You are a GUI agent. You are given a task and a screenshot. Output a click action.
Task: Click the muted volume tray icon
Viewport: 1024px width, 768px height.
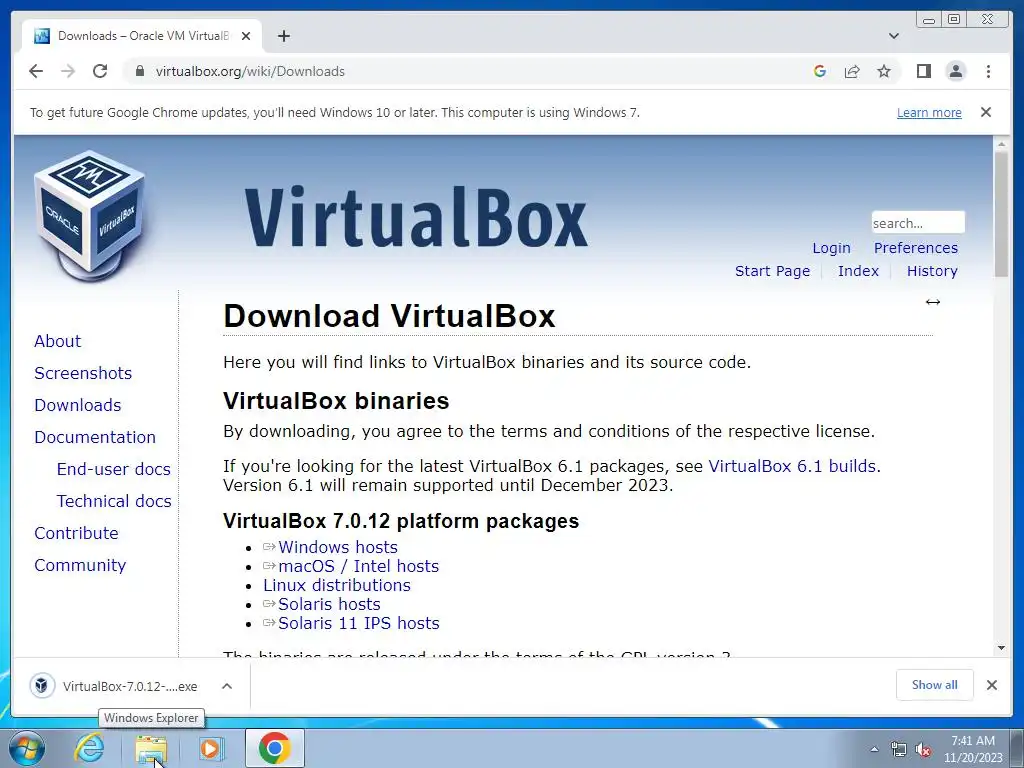(x=923, y=750)
